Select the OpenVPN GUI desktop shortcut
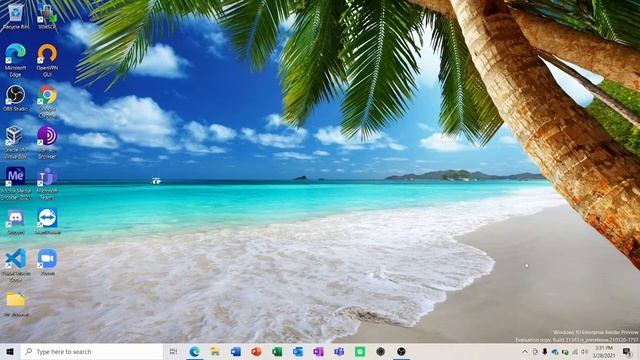The height and width of the screenshot is (360, 640). (47, 60)
